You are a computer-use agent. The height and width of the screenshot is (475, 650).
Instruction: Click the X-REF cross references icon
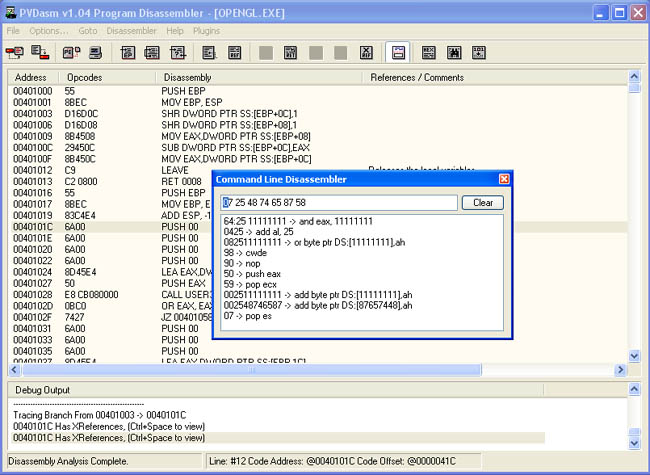pos(366,51)
